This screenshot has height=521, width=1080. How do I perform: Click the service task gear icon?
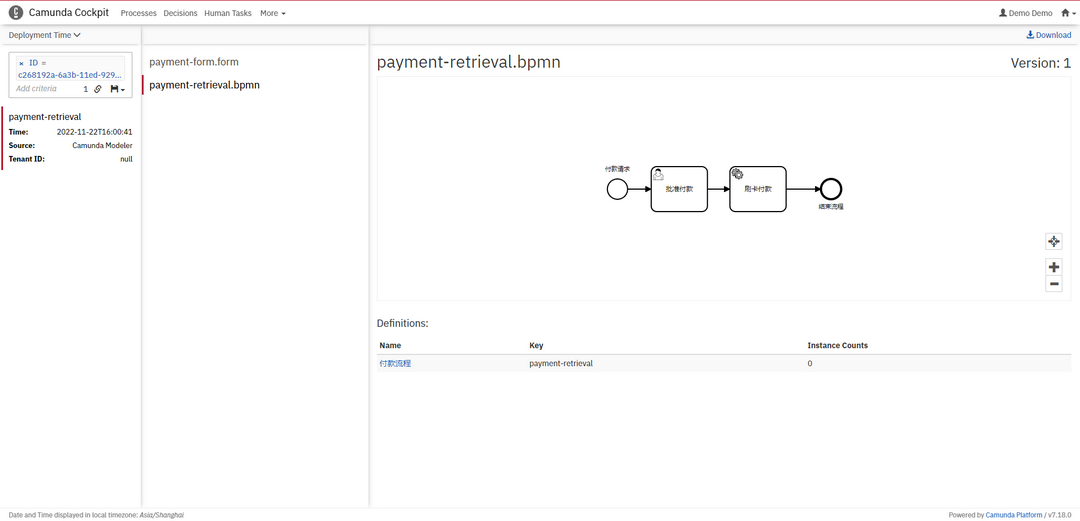(x=737, y=174)
